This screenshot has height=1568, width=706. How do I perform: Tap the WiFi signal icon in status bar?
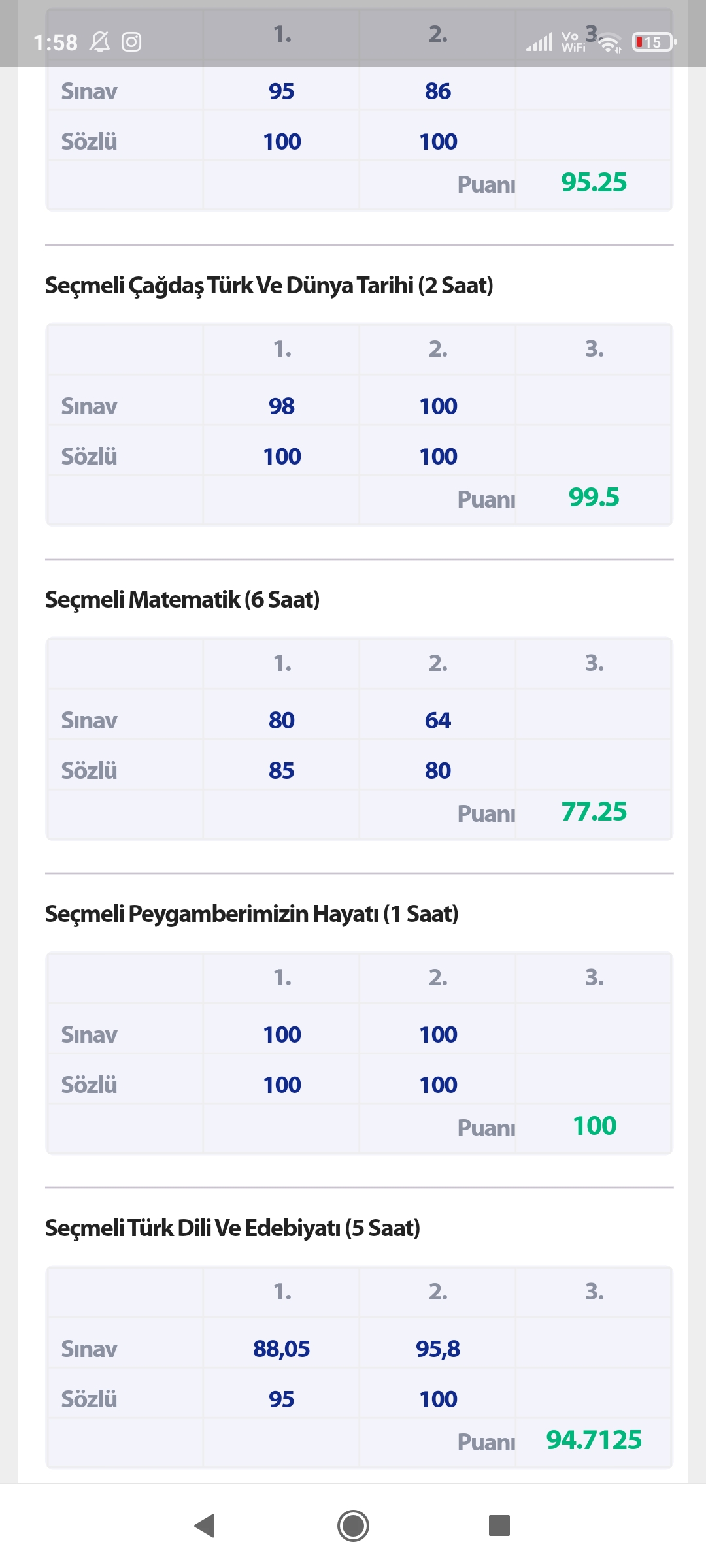click(610, 43)
